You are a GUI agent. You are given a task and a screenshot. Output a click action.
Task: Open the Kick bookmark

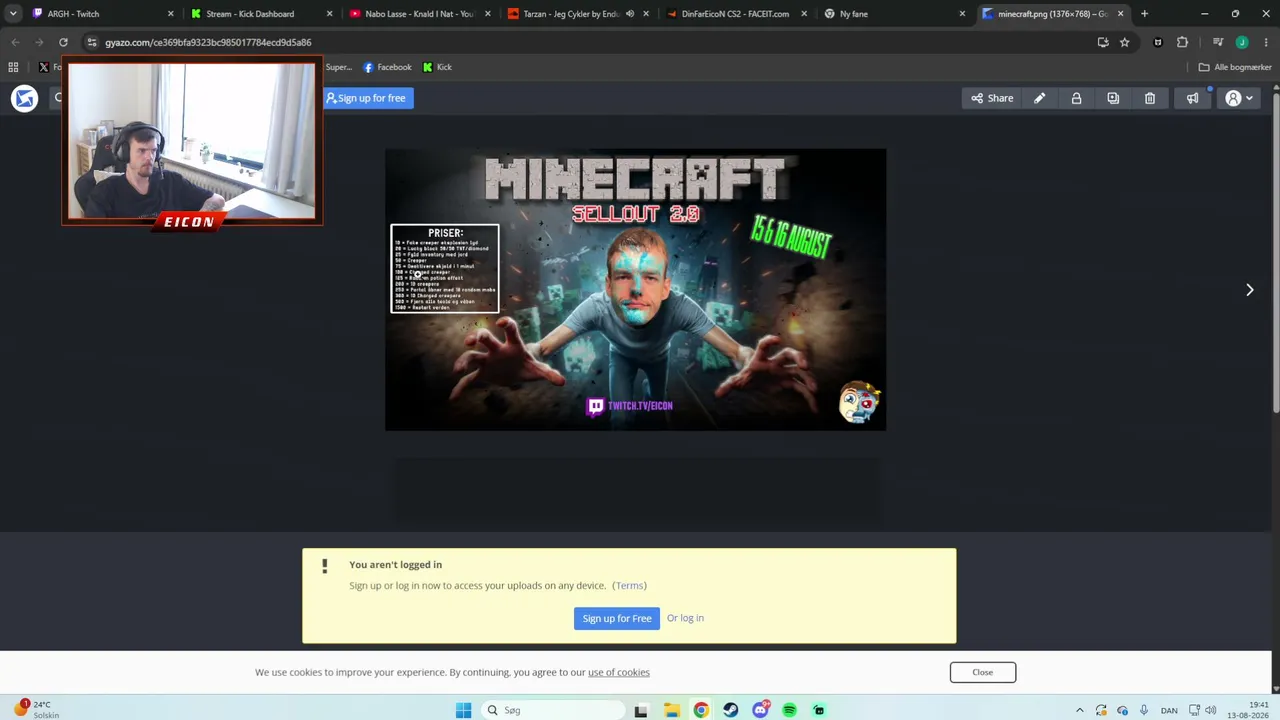coord(437,67)
